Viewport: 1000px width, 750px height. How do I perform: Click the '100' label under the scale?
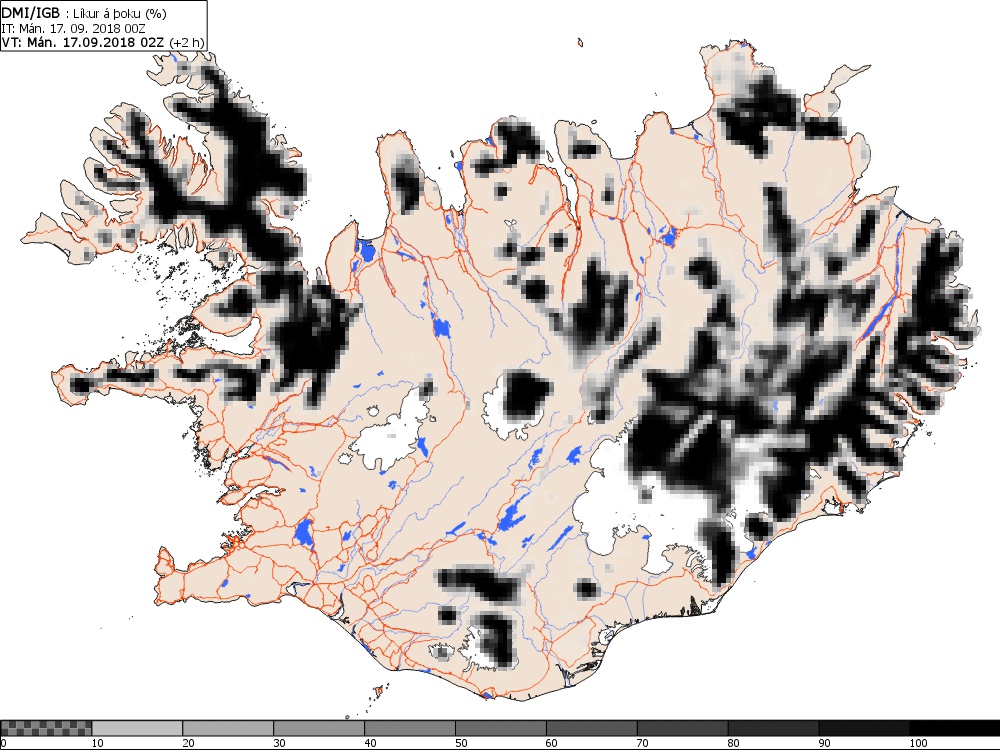pos(918,743)
